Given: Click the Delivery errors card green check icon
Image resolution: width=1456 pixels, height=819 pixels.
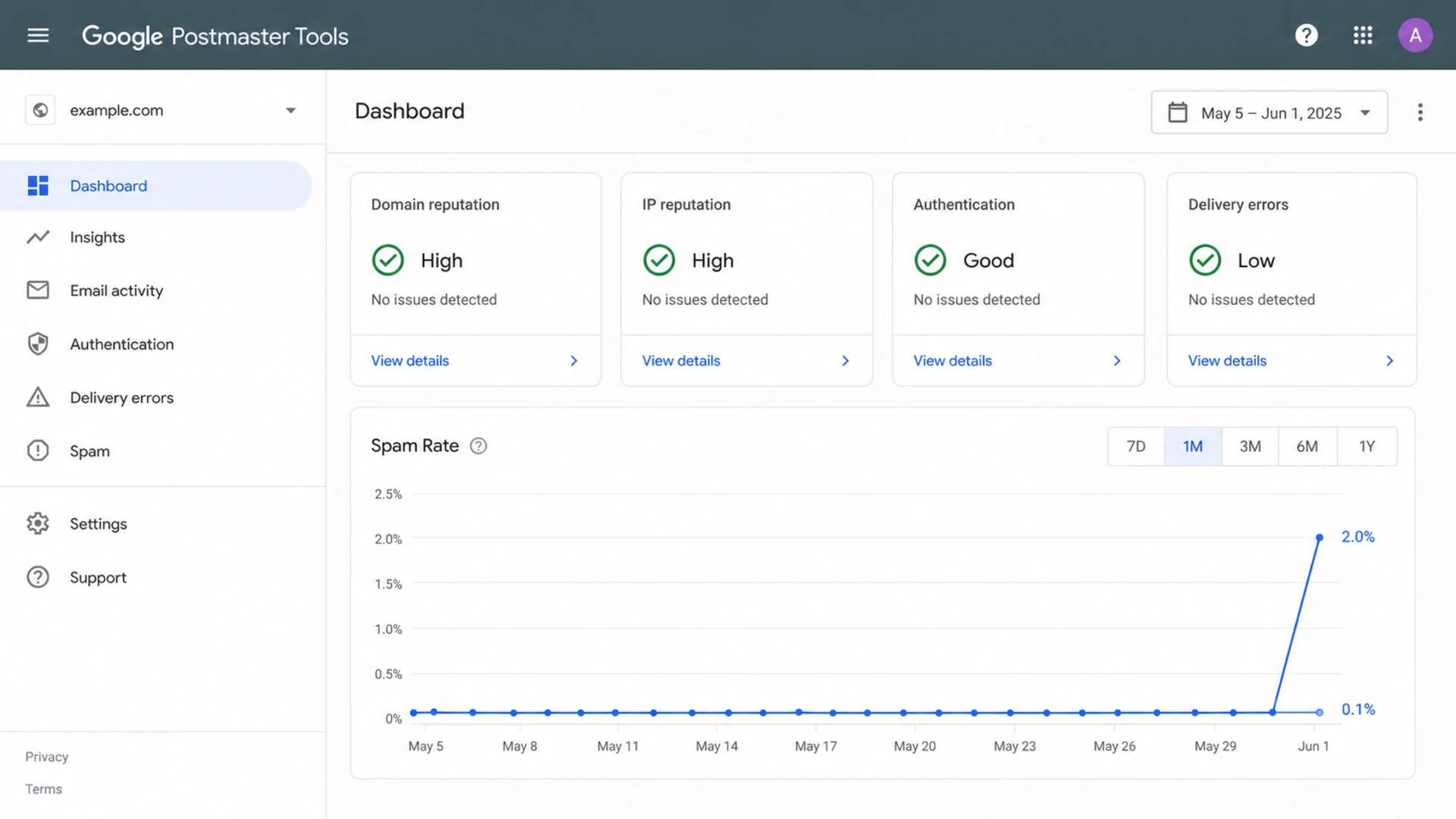Looking at the screenshot, I should click(x=1205, y=260).
